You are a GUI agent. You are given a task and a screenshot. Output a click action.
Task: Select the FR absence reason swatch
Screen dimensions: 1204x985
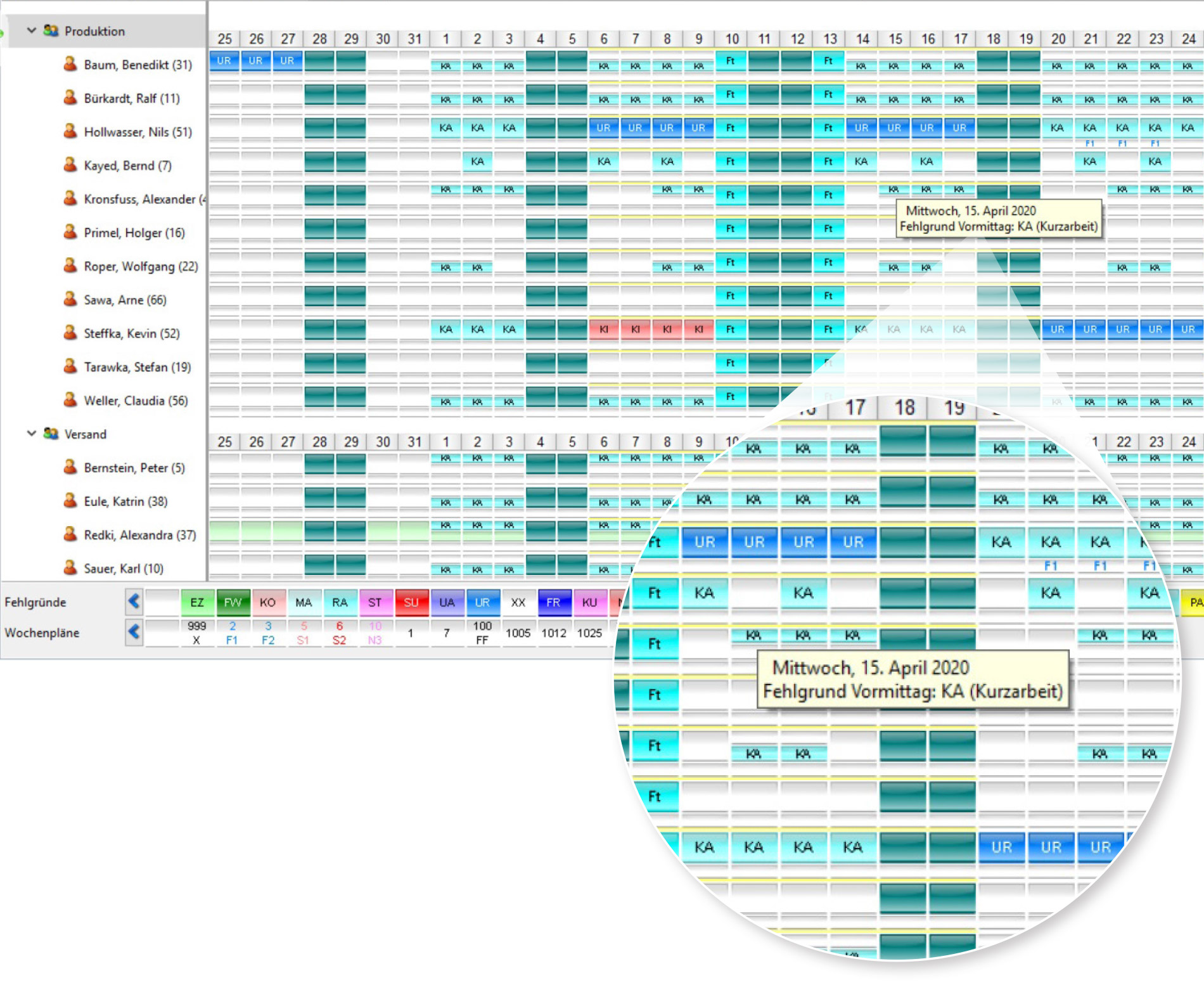554,602
